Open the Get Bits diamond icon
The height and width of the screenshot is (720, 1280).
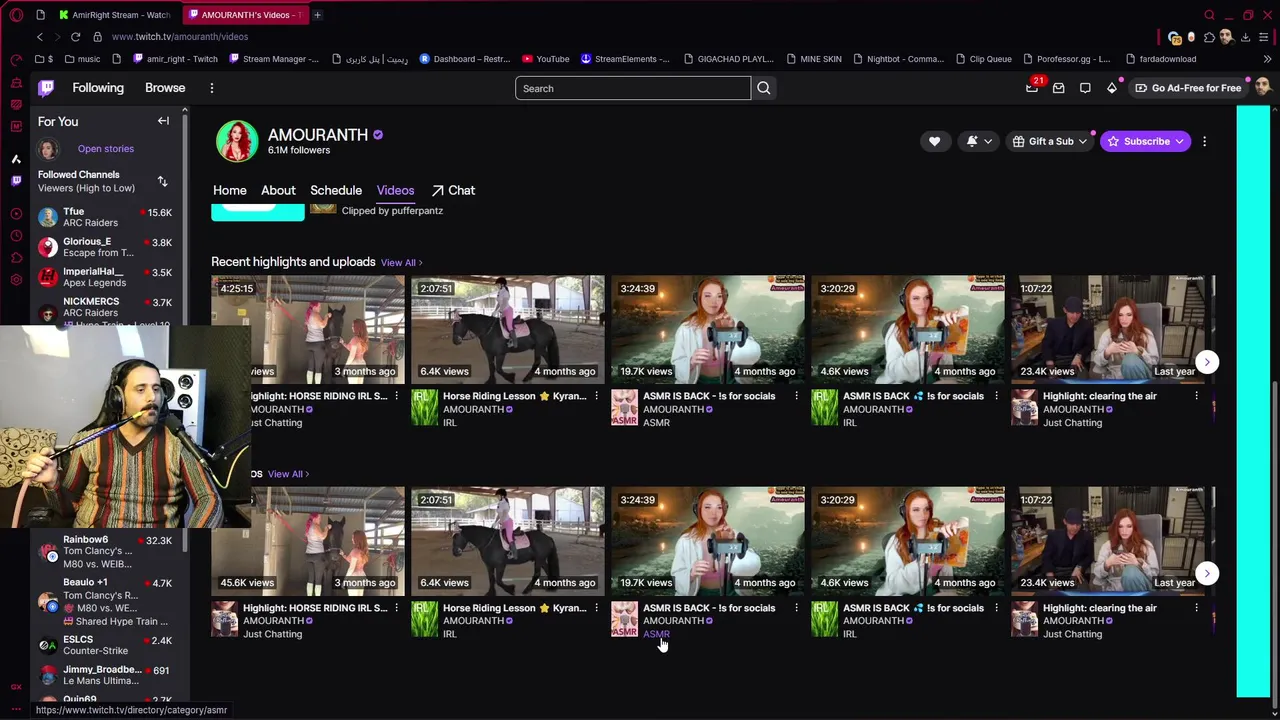click(x=1112, y=88)
